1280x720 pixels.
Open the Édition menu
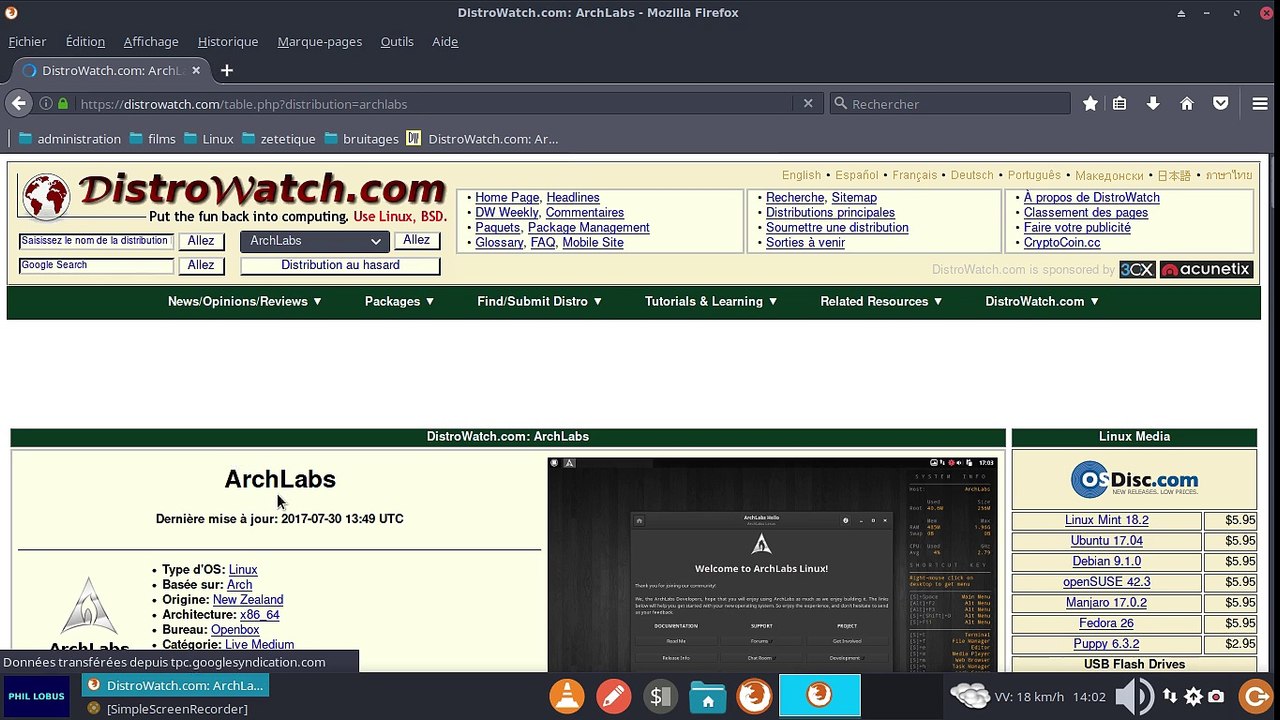[x=85, y=41]
